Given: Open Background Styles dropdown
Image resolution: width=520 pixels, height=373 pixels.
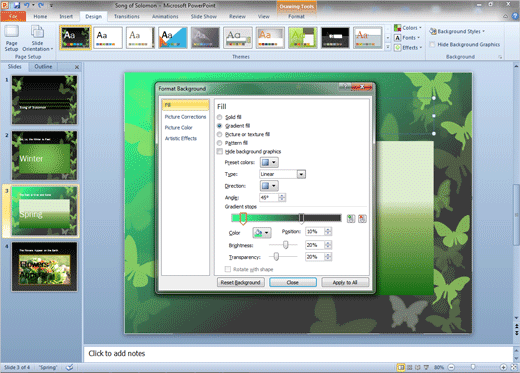Looking at the screenshot, I should tap(457, 31).
